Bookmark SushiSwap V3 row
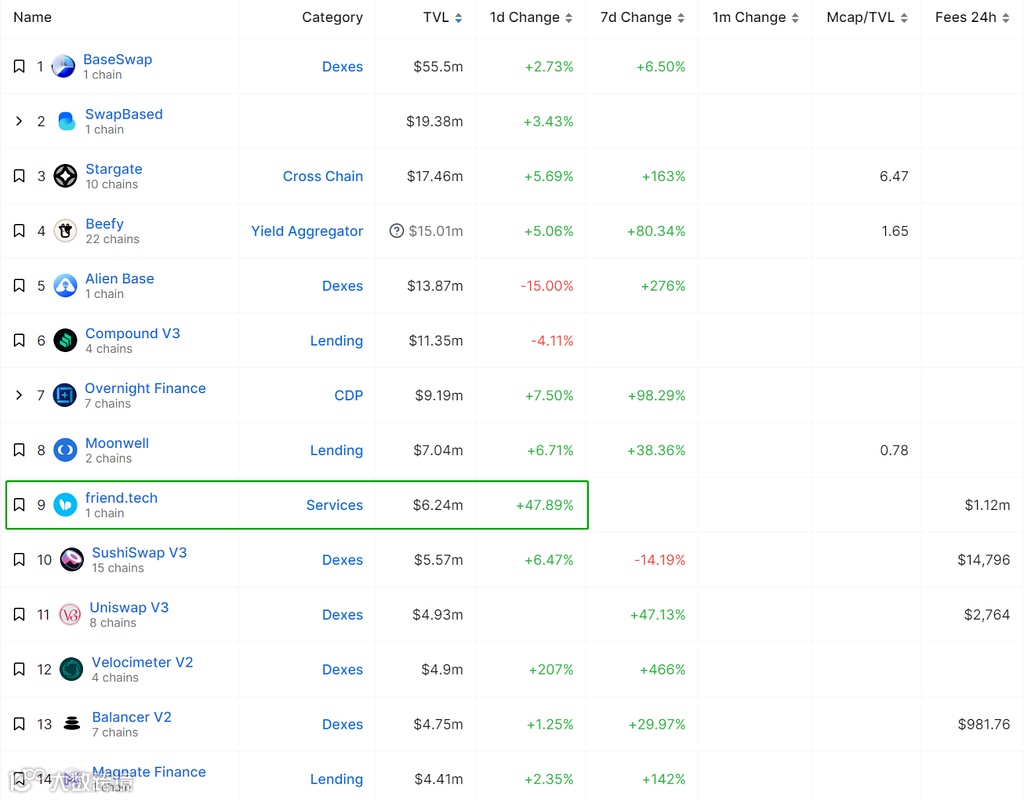1024x800 pixels. 20,560
